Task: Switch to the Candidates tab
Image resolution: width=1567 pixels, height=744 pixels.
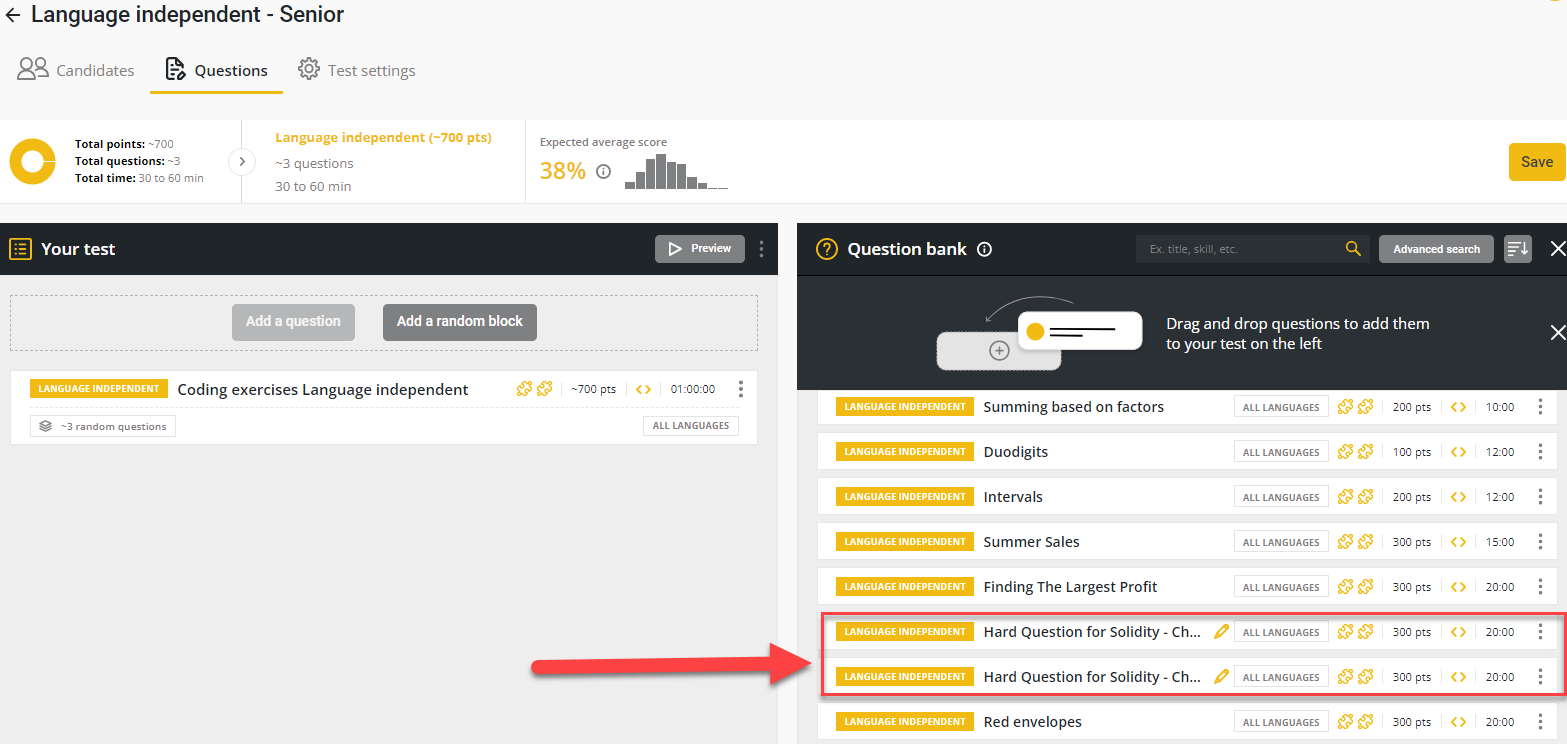Action: pos(77,70)
